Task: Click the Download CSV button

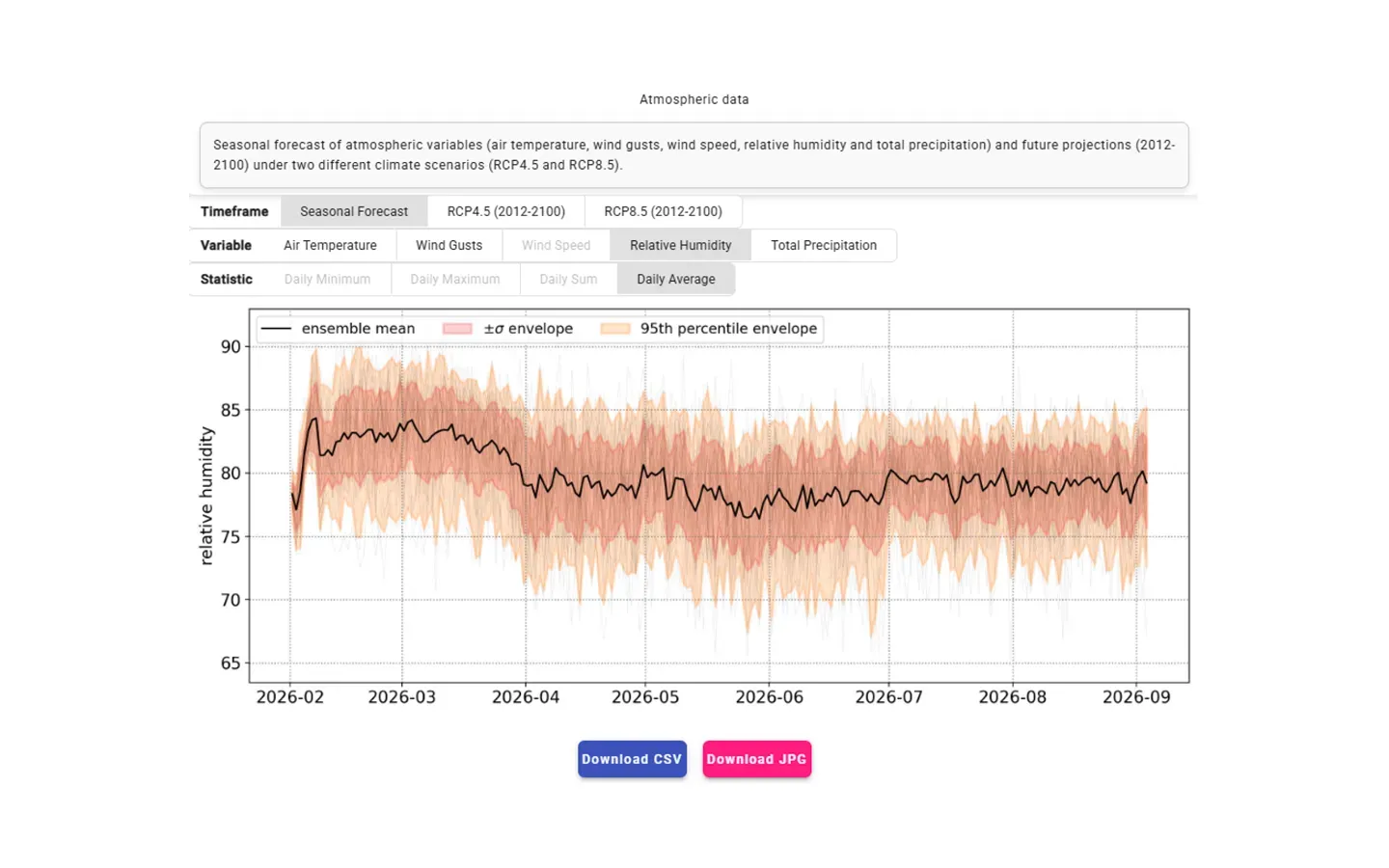Action: point(632,759)
